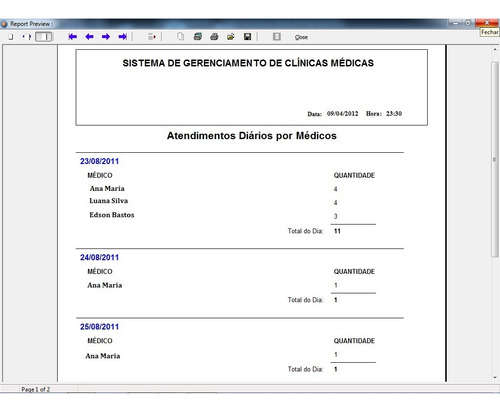
Task: Open the printer setup icon
Action: (198, 37)
